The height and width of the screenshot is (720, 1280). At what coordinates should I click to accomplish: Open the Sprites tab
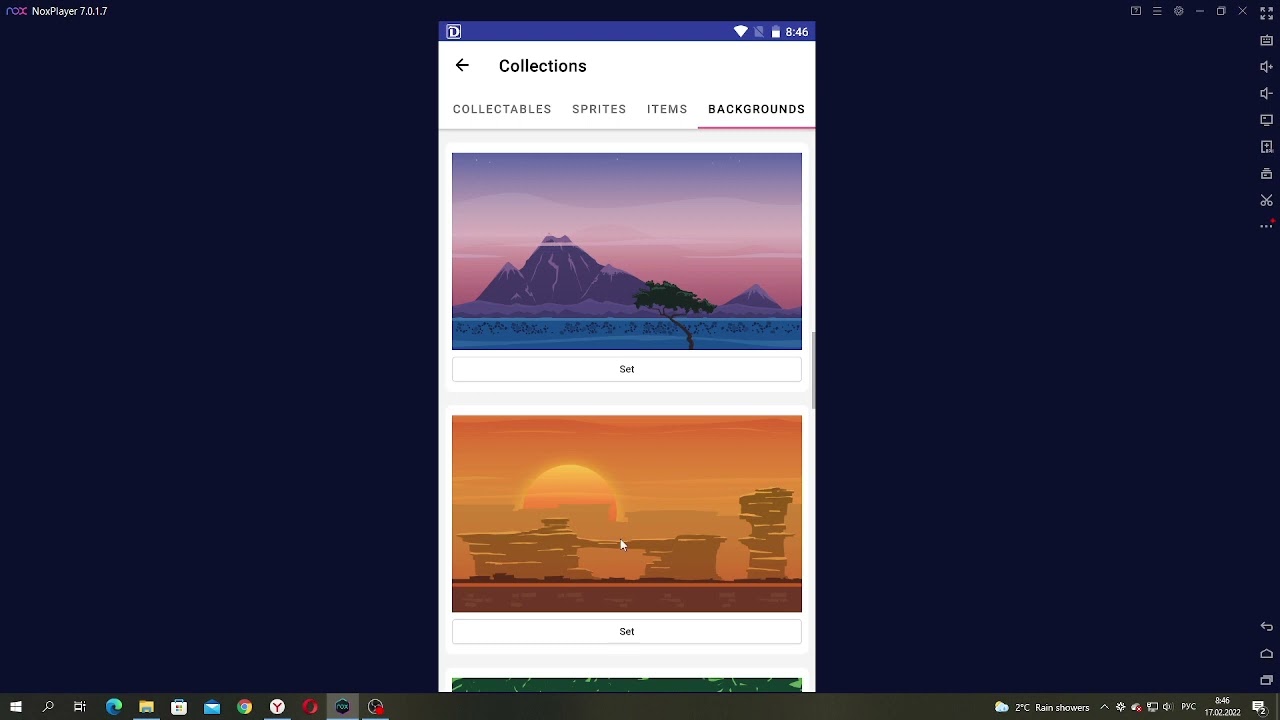[599, 109]
